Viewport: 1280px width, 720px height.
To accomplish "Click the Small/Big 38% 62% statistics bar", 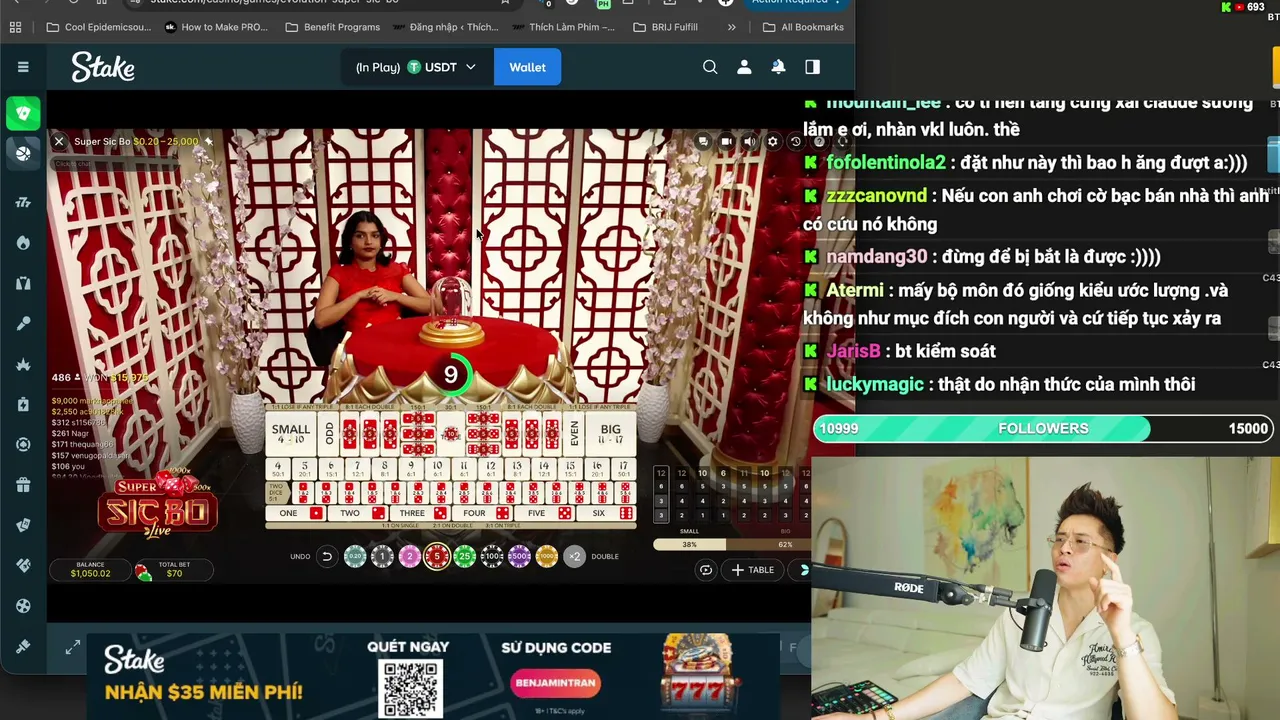I will (x=731, y=545).
